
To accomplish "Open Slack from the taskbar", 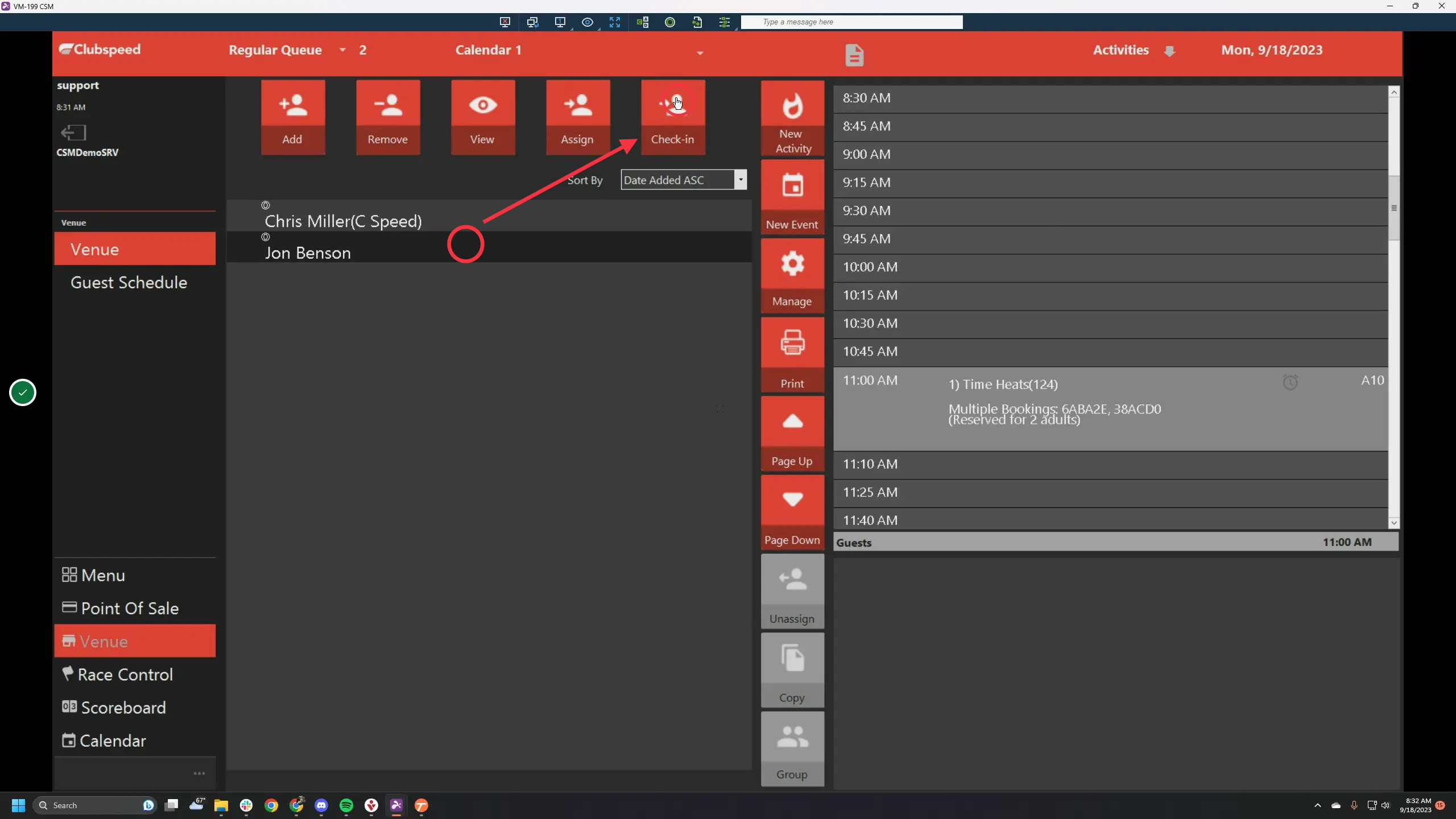I will tap(246, 805).
